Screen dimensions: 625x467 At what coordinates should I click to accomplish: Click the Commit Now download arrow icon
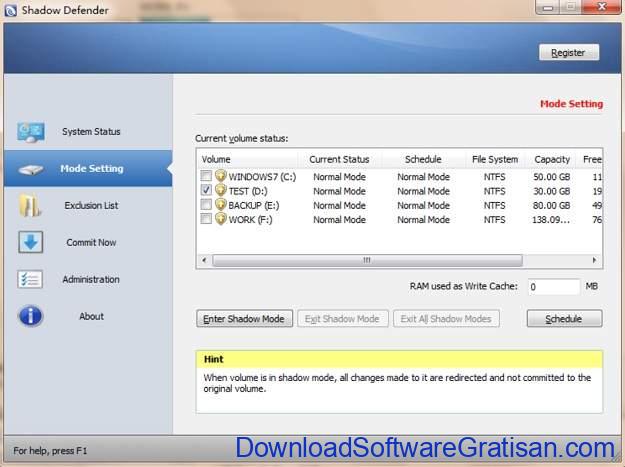click(30, 242)
